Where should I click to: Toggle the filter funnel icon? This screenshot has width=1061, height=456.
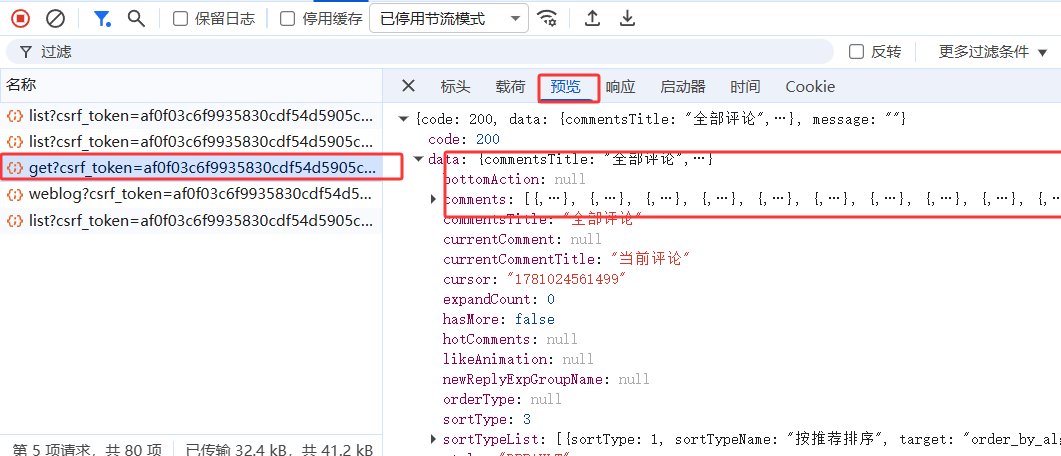(x=102, y=18)
